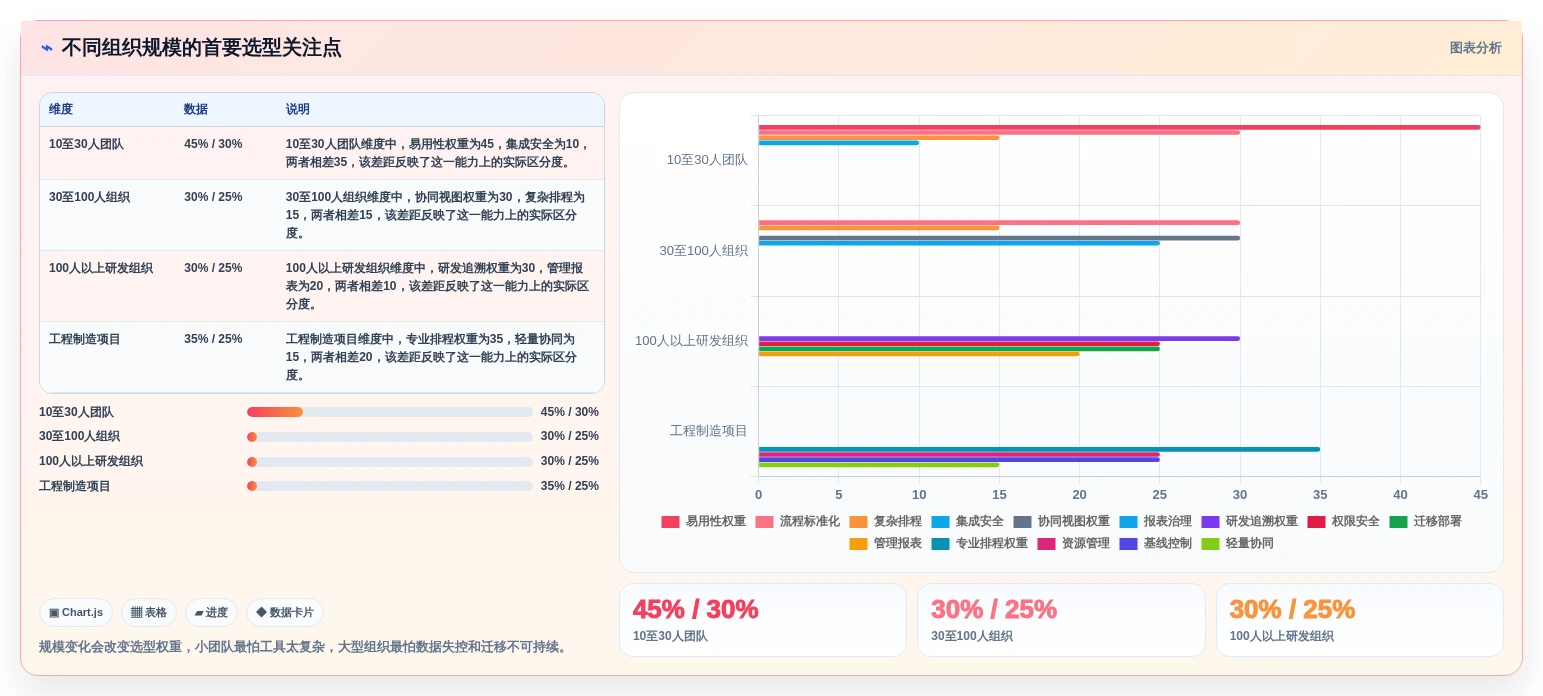Click the 45% / 30% value beside progress bar
The image size is (1543, 696).
(x=570, y=412)
